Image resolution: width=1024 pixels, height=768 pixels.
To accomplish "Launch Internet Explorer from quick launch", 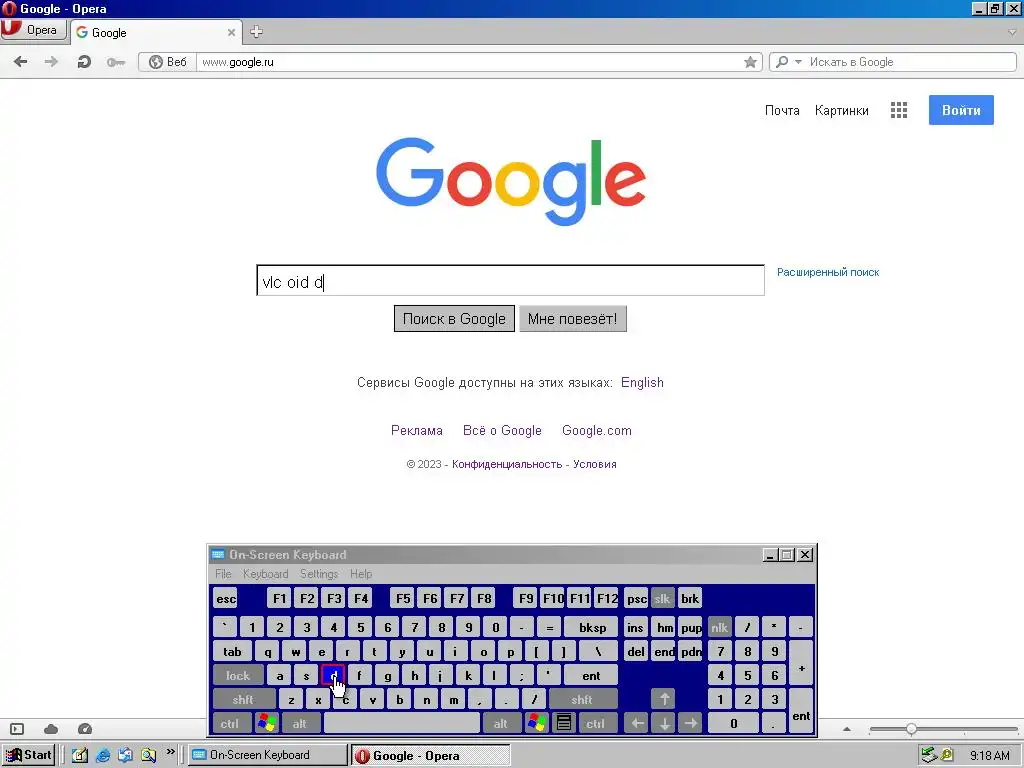I will pos(103,756).
